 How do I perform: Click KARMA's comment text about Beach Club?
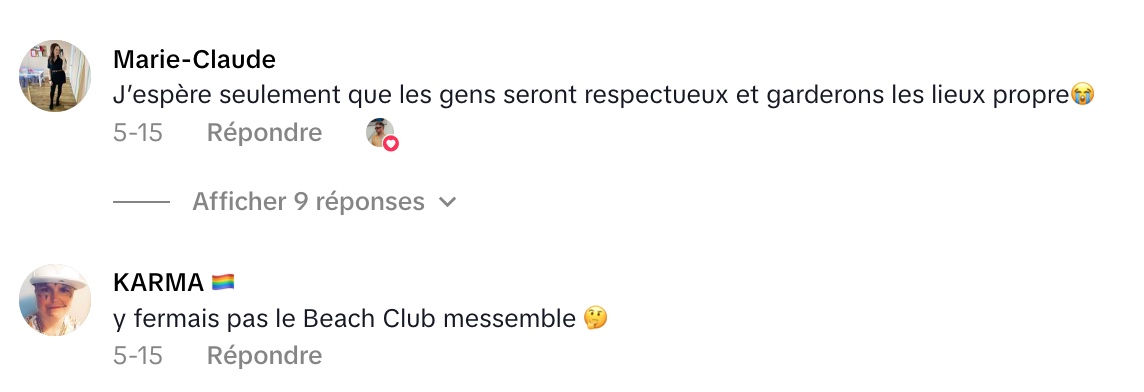[345, 319]
